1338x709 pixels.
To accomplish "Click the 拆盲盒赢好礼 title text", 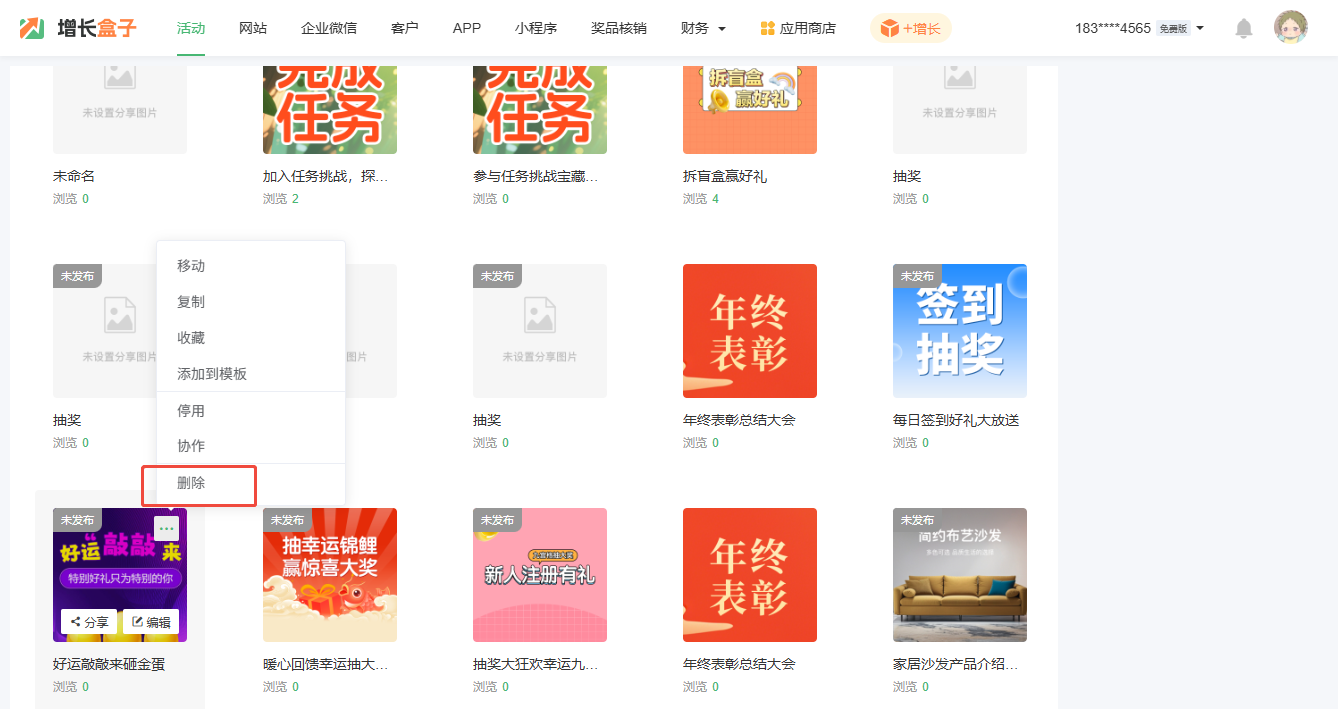I will point(725,176).
